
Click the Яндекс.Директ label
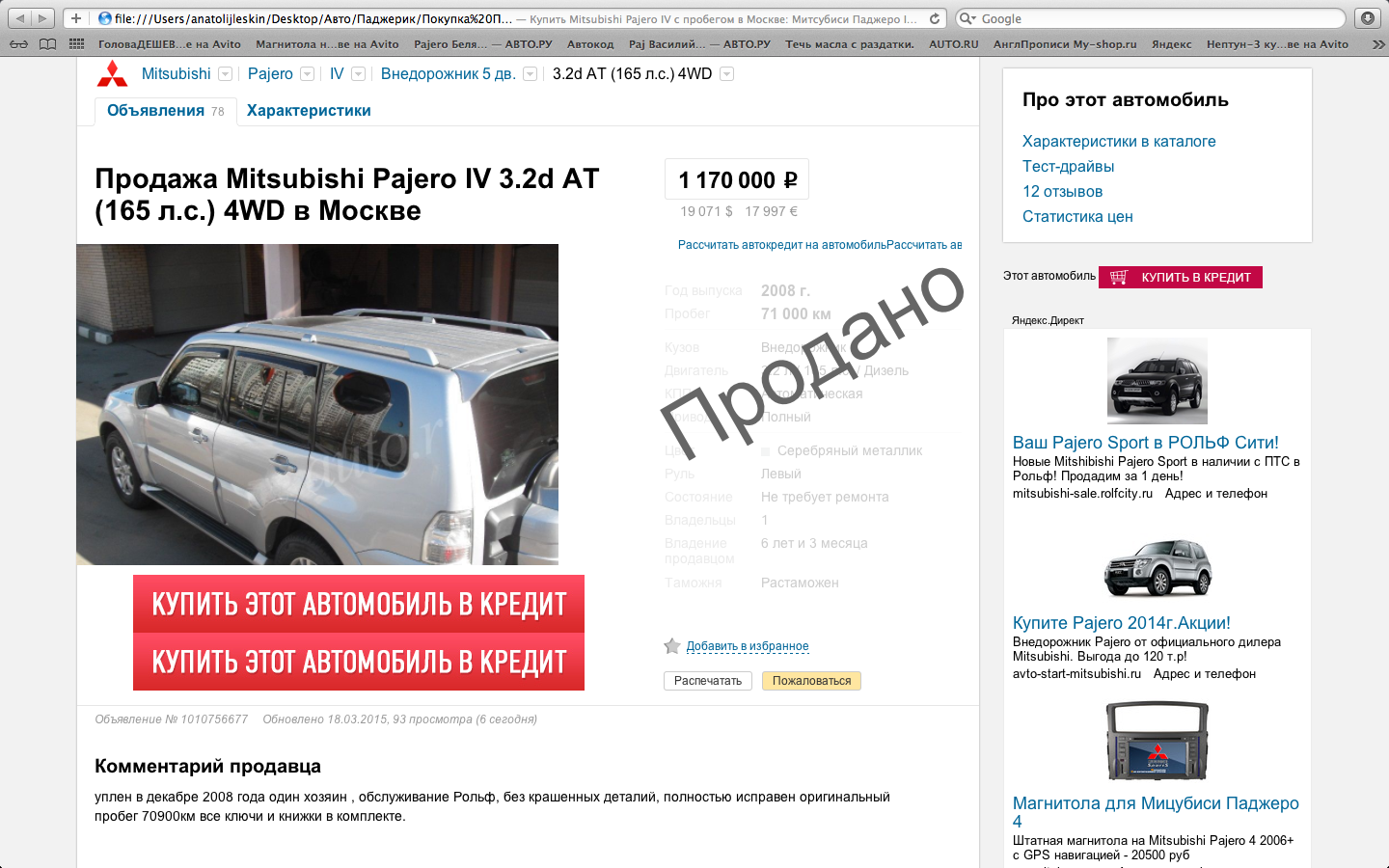[x=1048, y=320]
